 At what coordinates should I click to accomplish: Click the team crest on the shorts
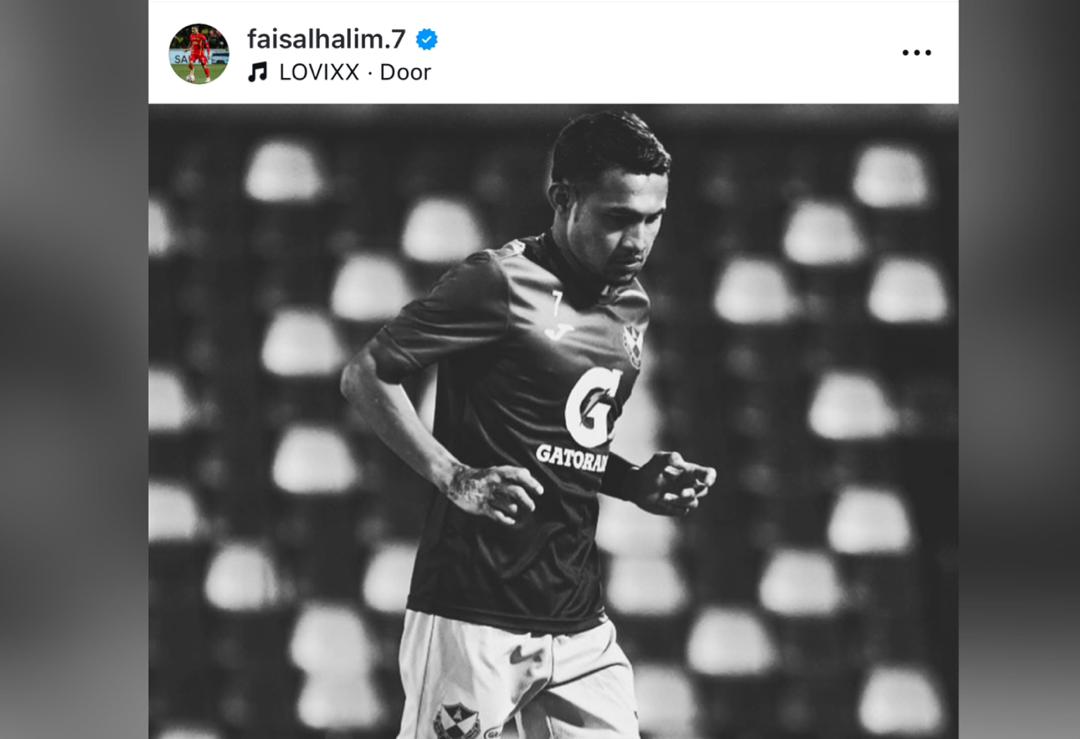(456, 721)
